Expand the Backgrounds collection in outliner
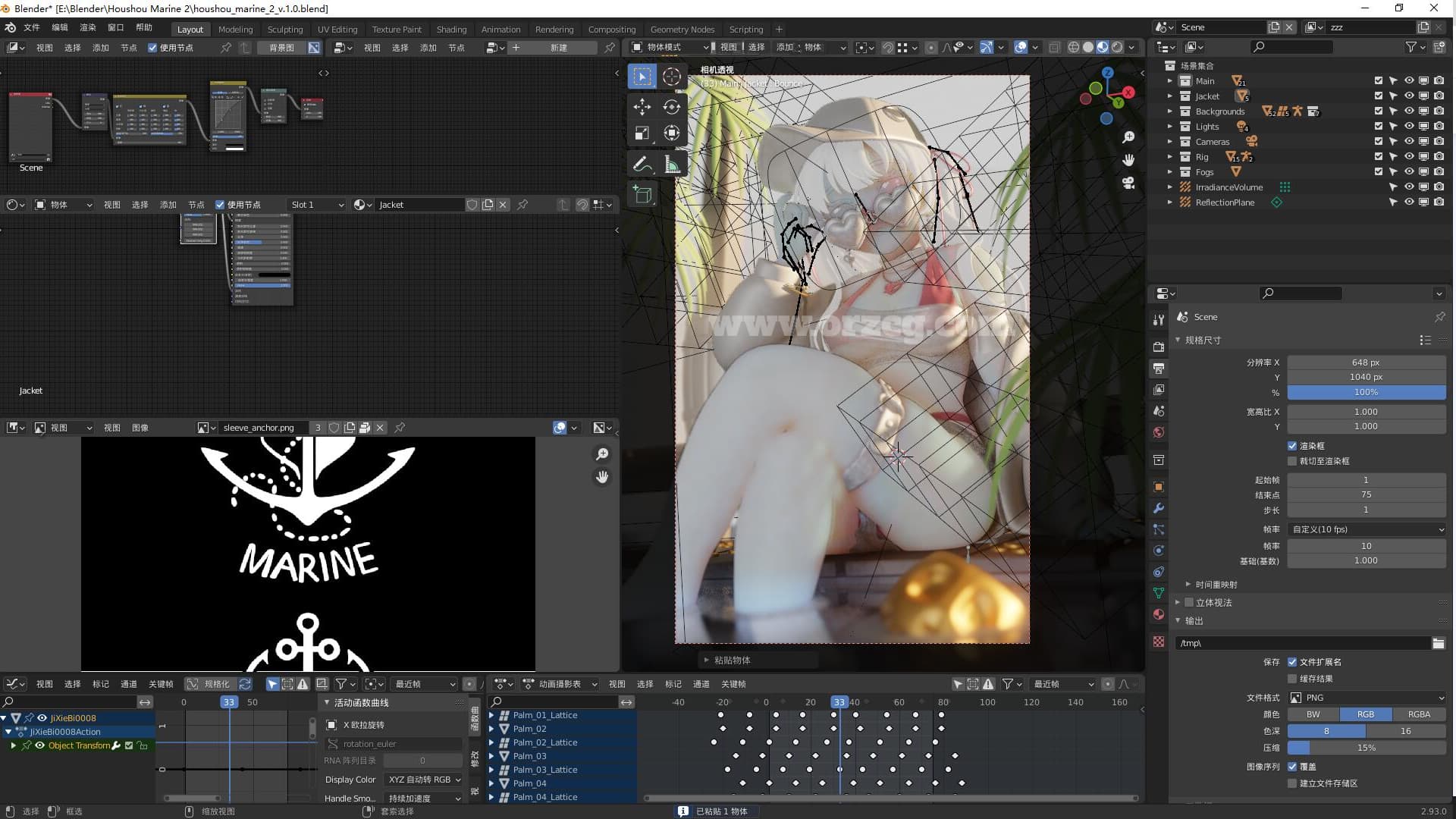Viewport: 1456px width, 819px height. 1169,111
